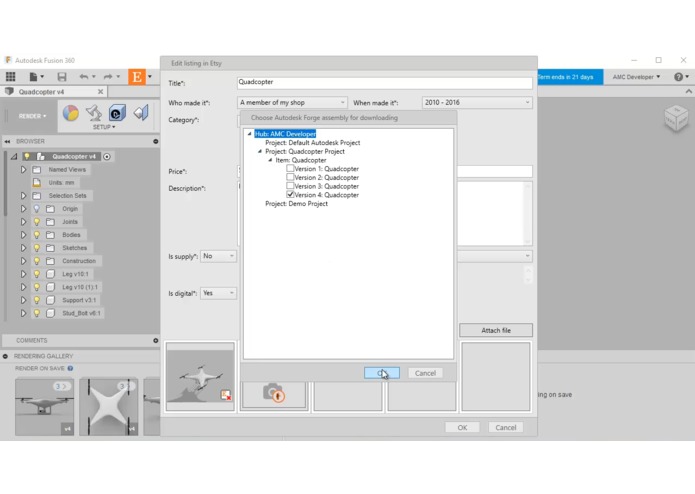Open the When made it dropdown

click(x=477, y=102)
